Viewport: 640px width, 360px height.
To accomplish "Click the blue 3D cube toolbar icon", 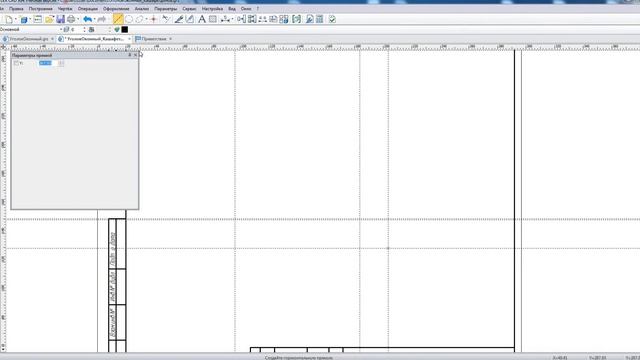I will 24,19.
